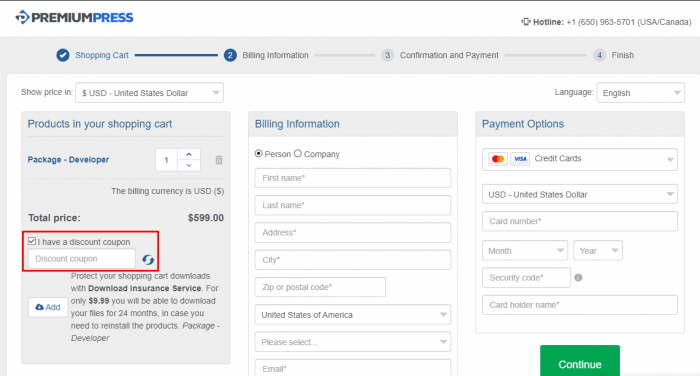Click the step 4 Finish circle

tap(599, 55)
